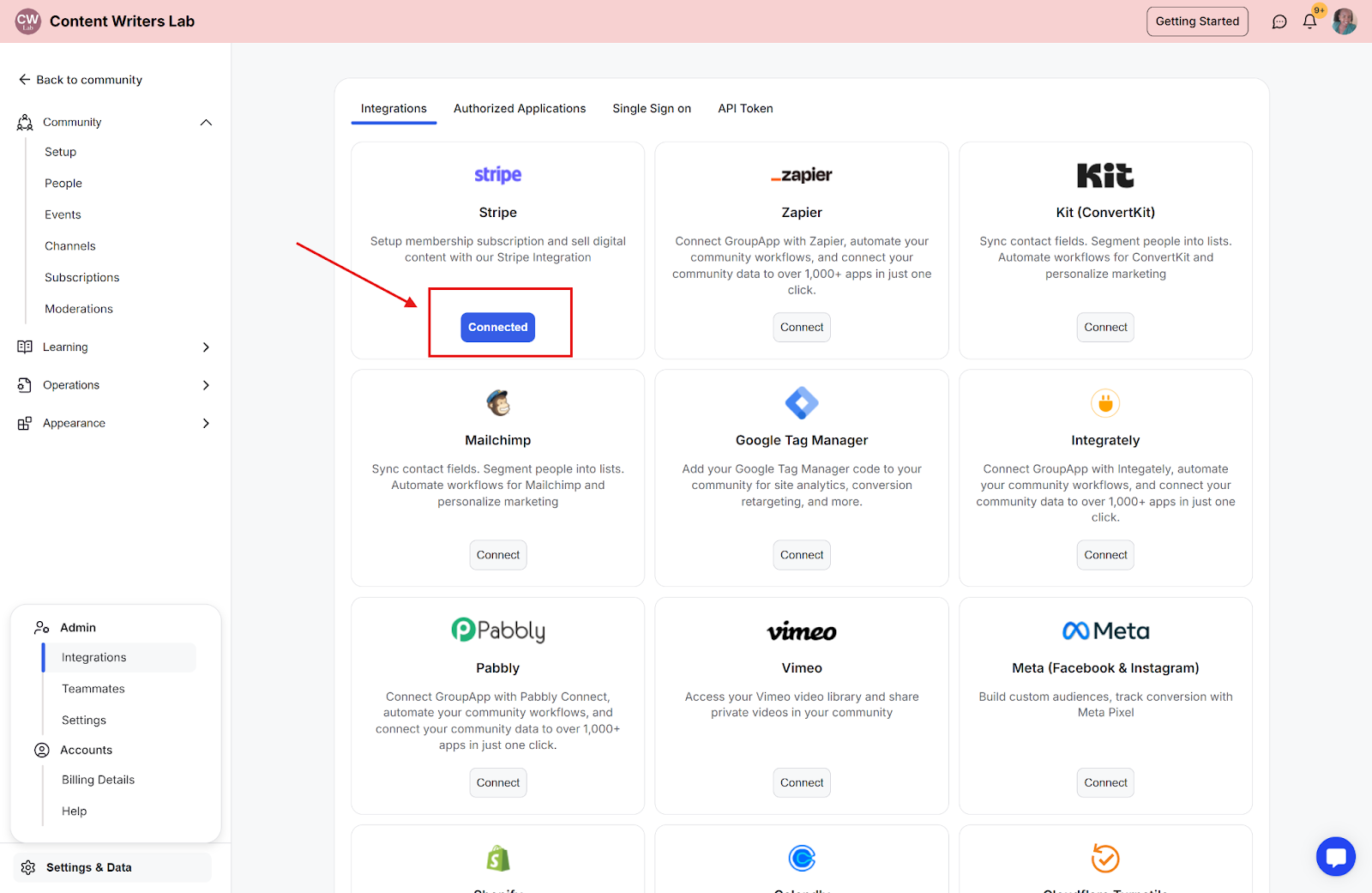Connect the Kit (ConvertKit) integration
Image resolution: width=1372 pixels, height=893 pixels.
1105,328
